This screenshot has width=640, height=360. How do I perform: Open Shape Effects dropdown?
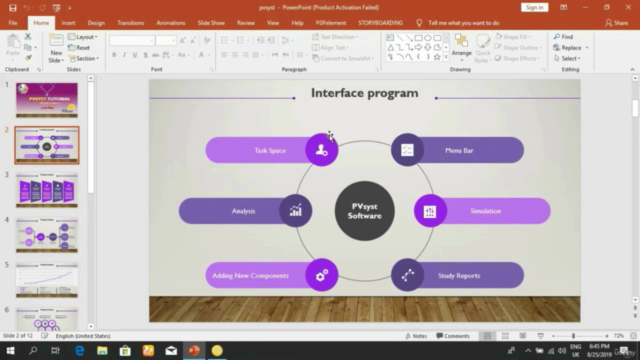point(518,58)
